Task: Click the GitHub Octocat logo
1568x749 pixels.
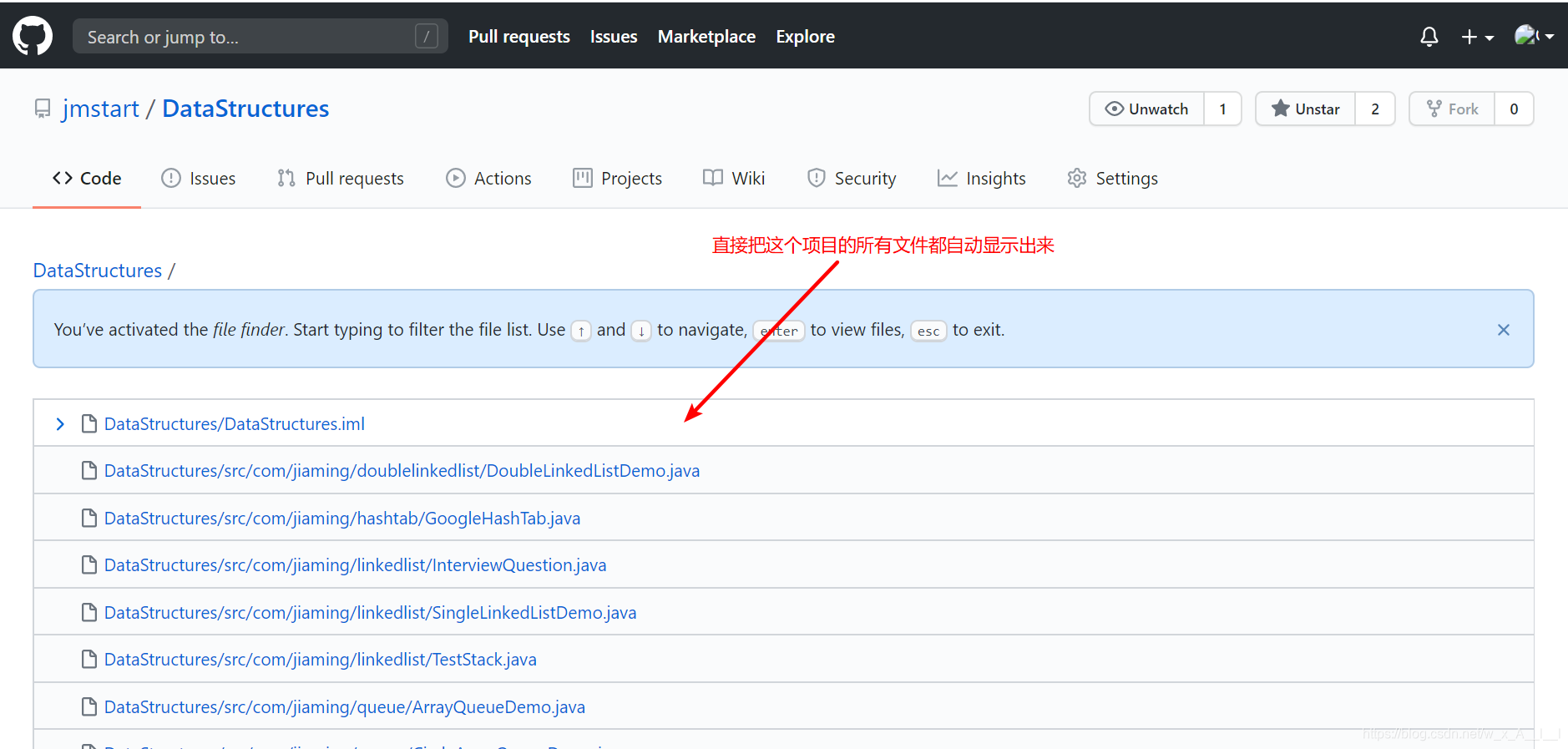Action: click(x=33, y=36)
